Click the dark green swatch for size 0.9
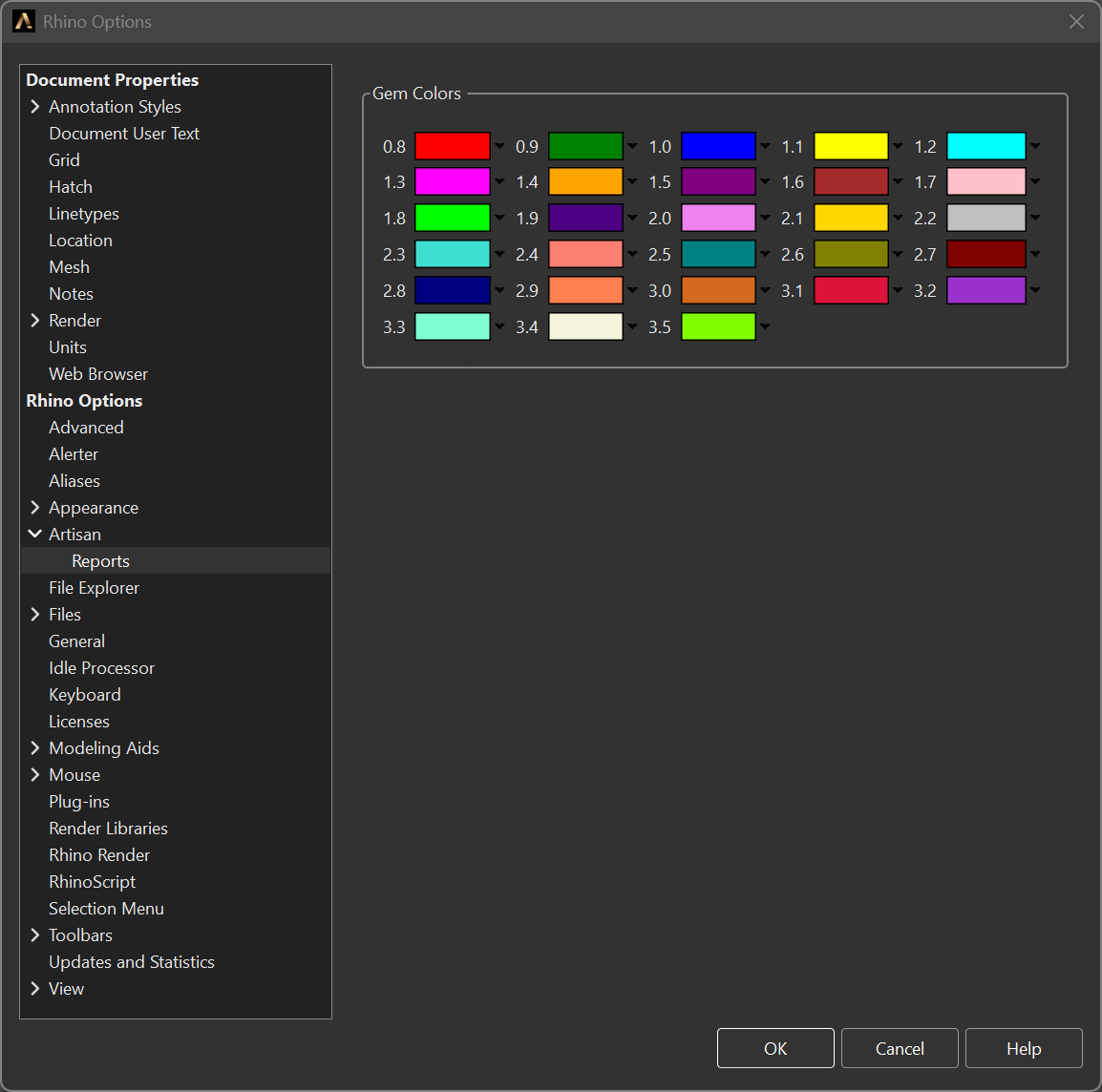 pos(585,146)
